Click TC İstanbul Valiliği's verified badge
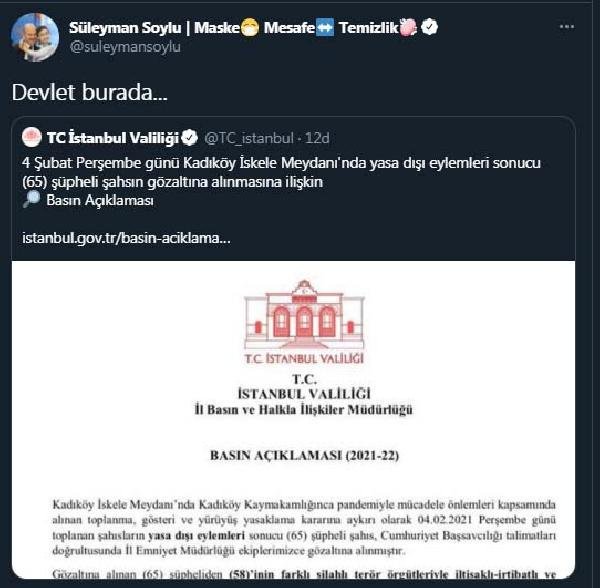 click(188, 136)
